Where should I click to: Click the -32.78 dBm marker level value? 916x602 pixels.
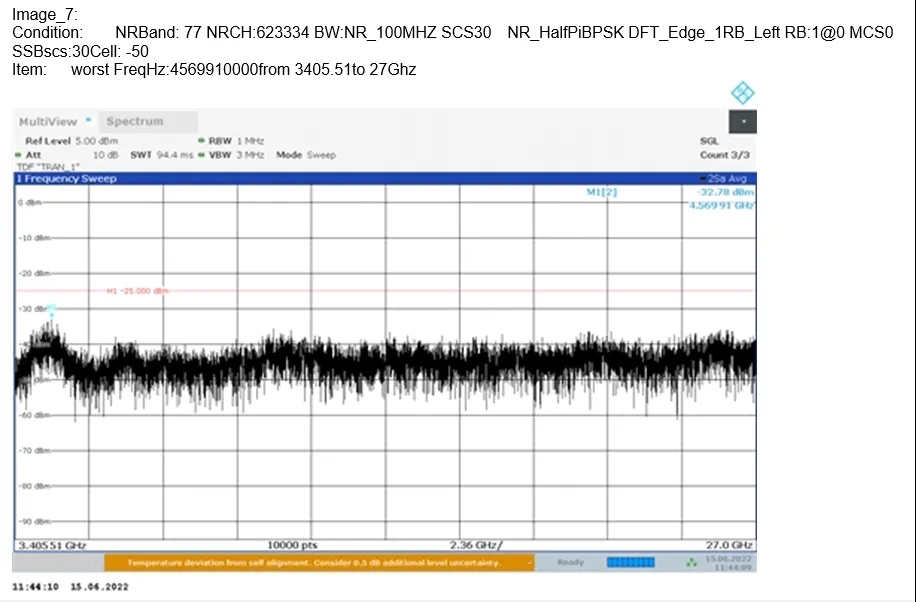click(x=725, y=192)
